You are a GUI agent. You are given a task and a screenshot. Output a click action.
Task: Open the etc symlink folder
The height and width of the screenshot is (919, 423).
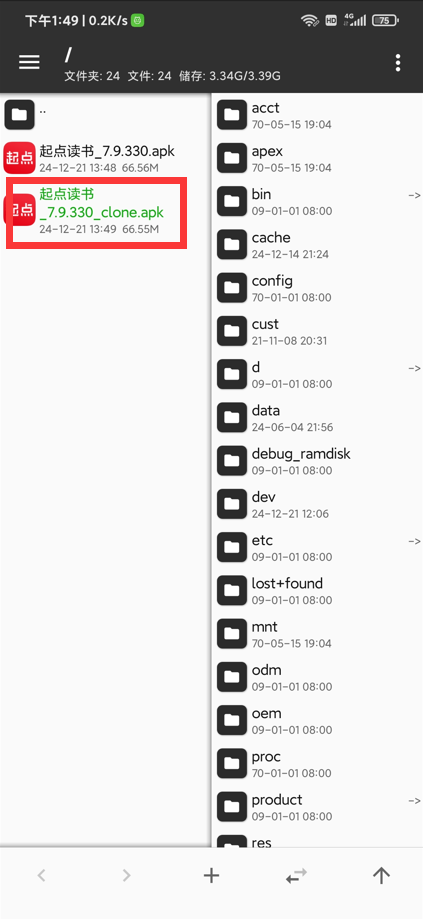click(x=317, y=547)
